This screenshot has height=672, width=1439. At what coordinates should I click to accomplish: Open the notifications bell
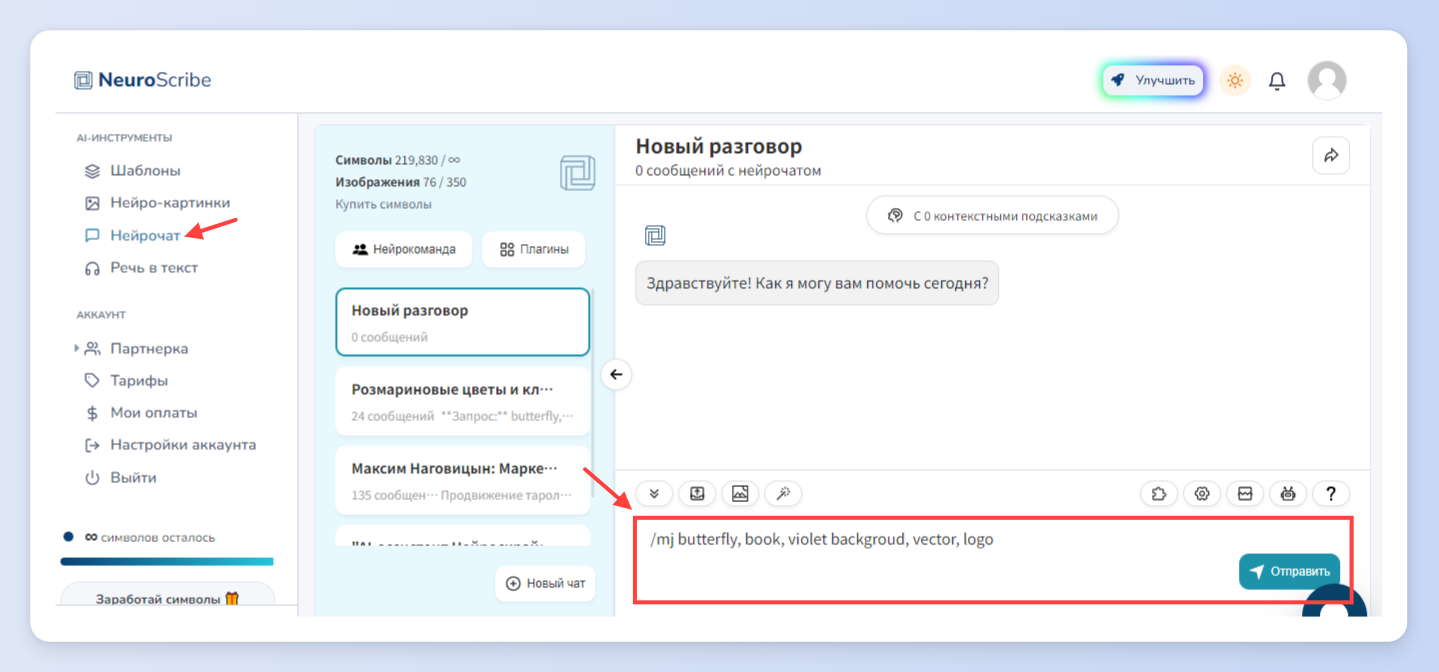(x=1277, y=81)
